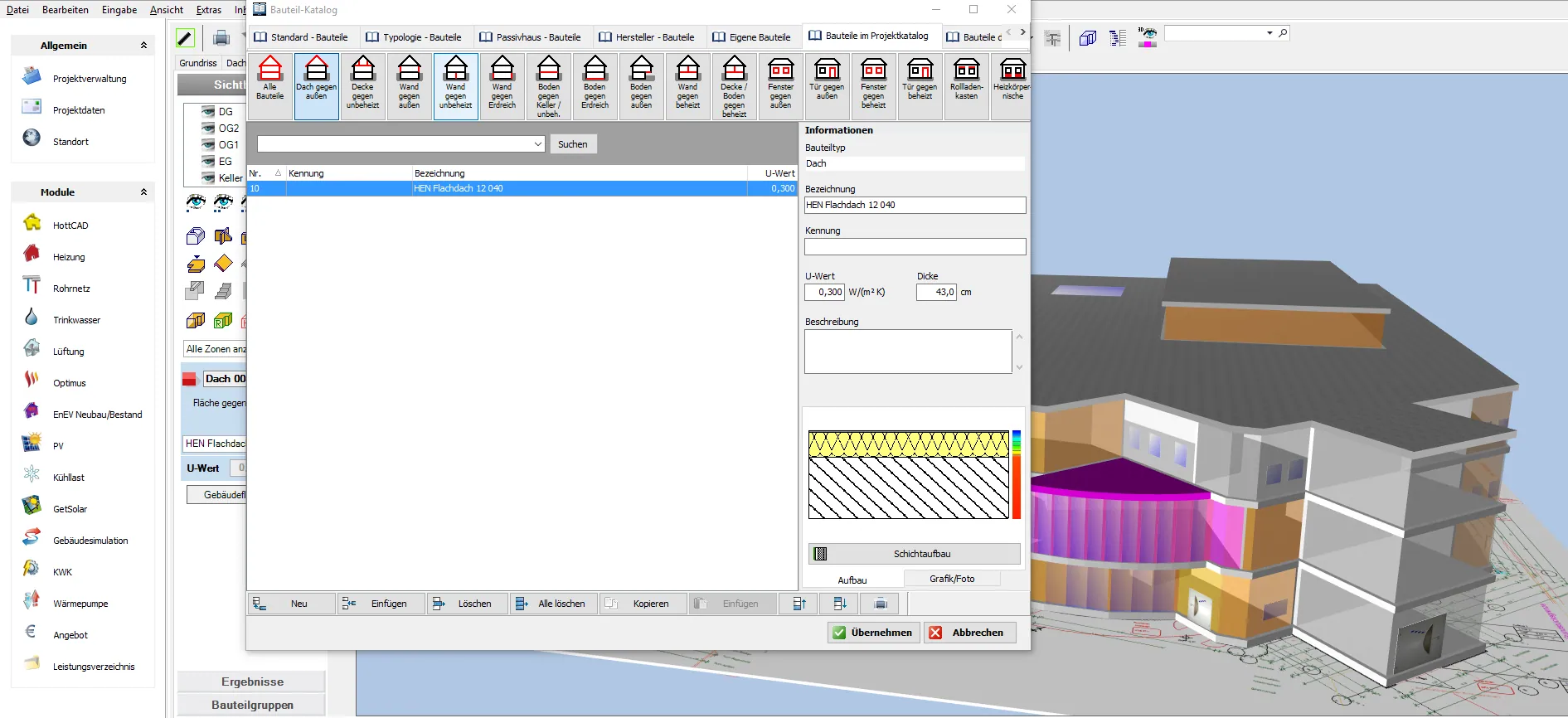This screenshot has width=1568, height=718.
Task: Select 'Wand gegen Erdreich' component icon
Action: pyautogui.click(x=502, y=85)
